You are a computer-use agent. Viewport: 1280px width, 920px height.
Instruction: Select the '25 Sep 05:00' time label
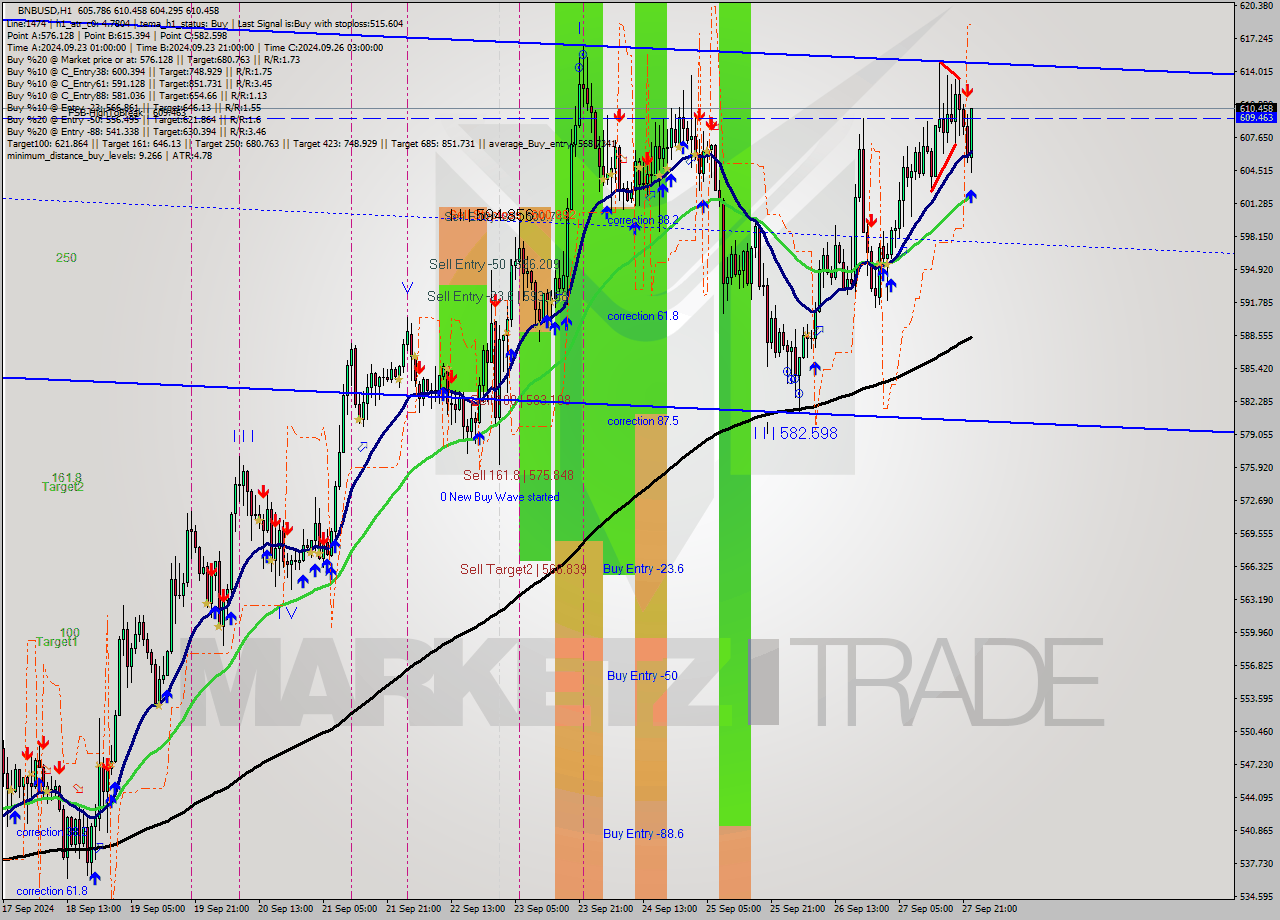click(732, 909)
